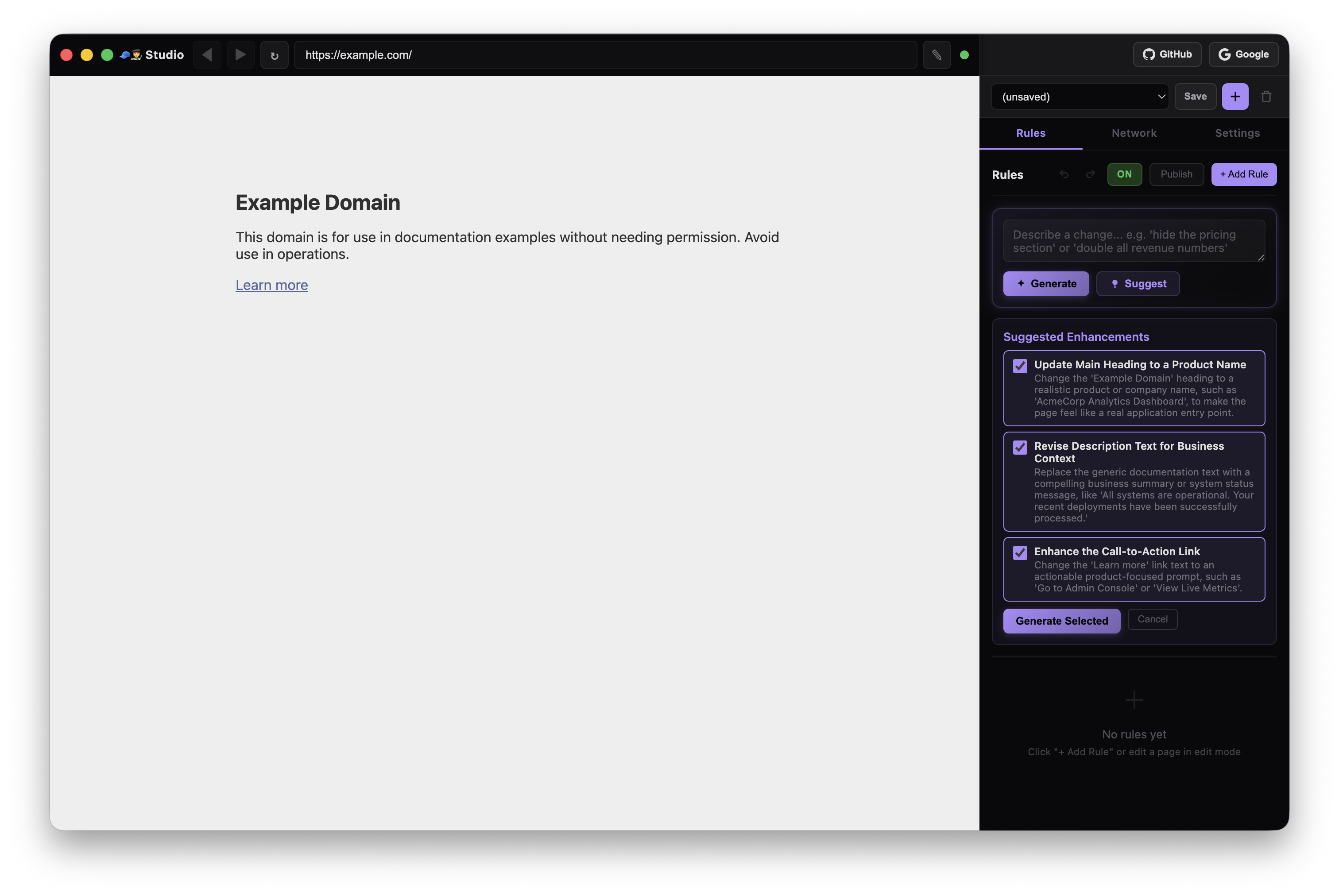Reload the page with refresh icon
The image size is (1339, 896).
[275, 55]
